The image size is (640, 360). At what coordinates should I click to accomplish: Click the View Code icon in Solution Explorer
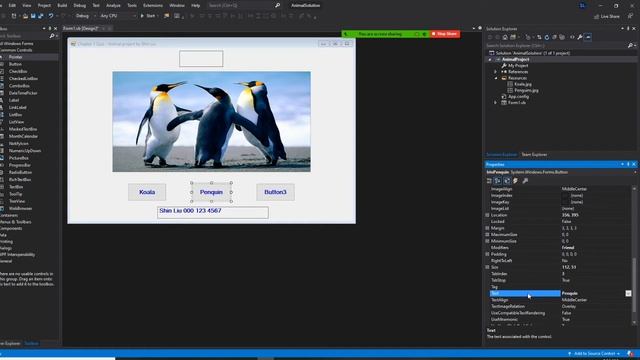pyautogui.click(x=572, y=37)
